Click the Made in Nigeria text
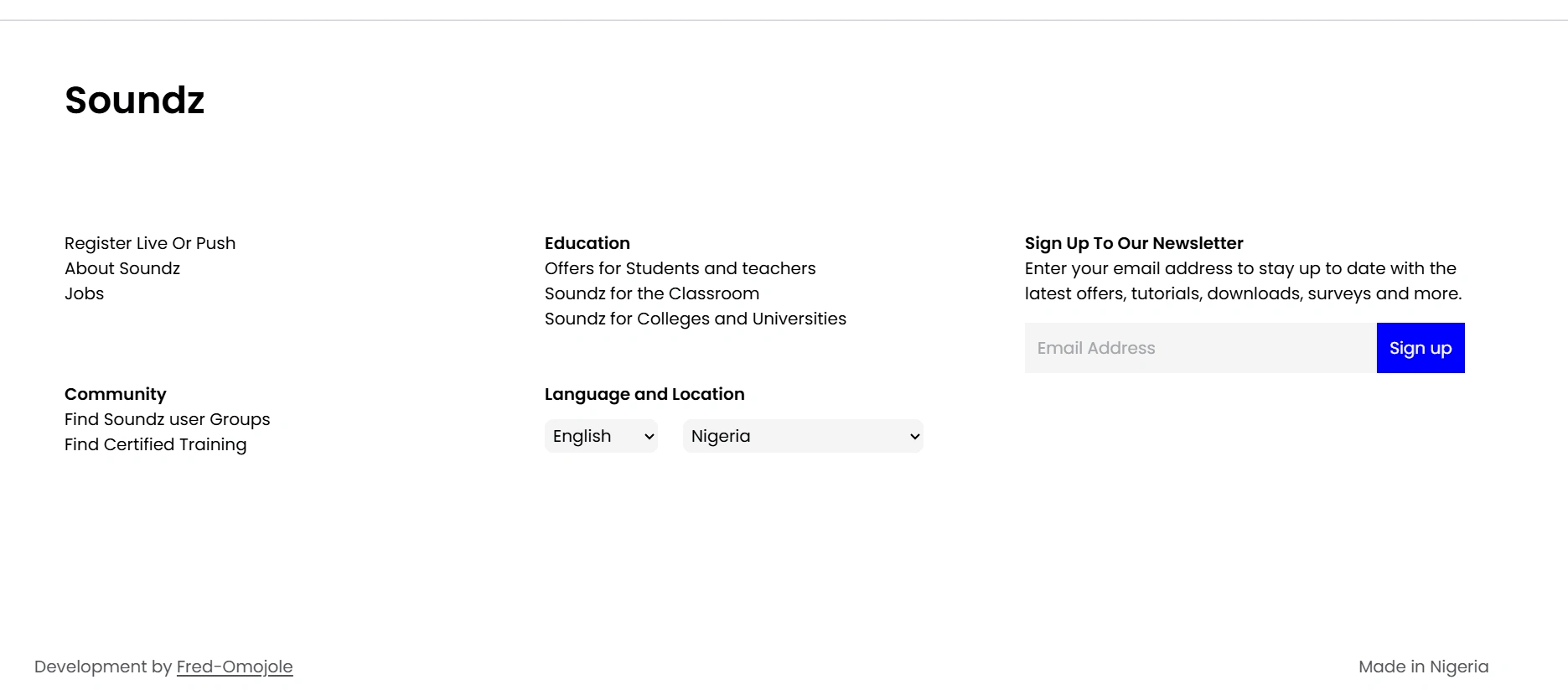The width and height of the screenshot is (1568, 690). pyautogui.click(x=1423, y=667)
